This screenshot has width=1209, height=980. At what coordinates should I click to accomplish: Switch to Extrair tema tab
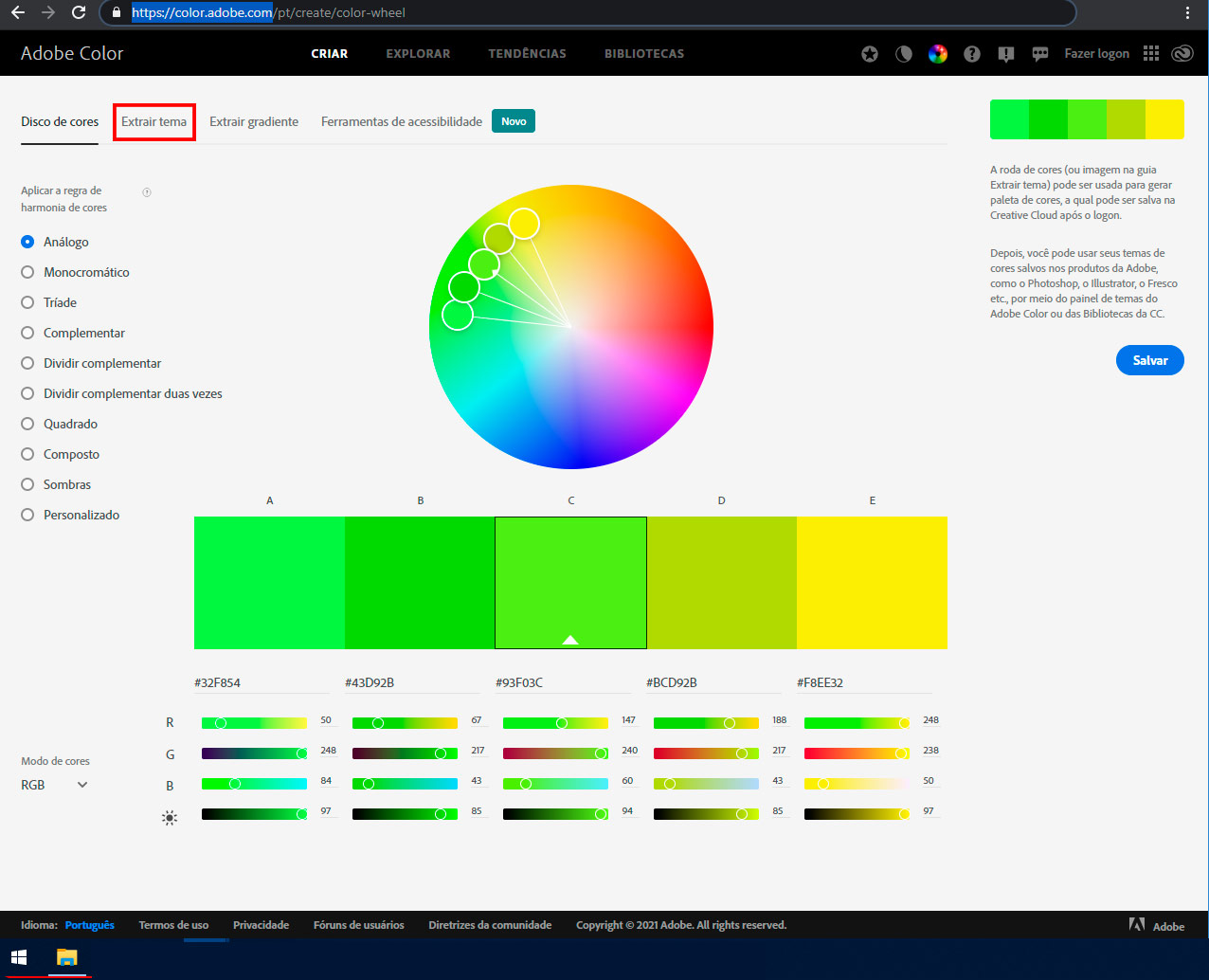[x=154, y=121]
